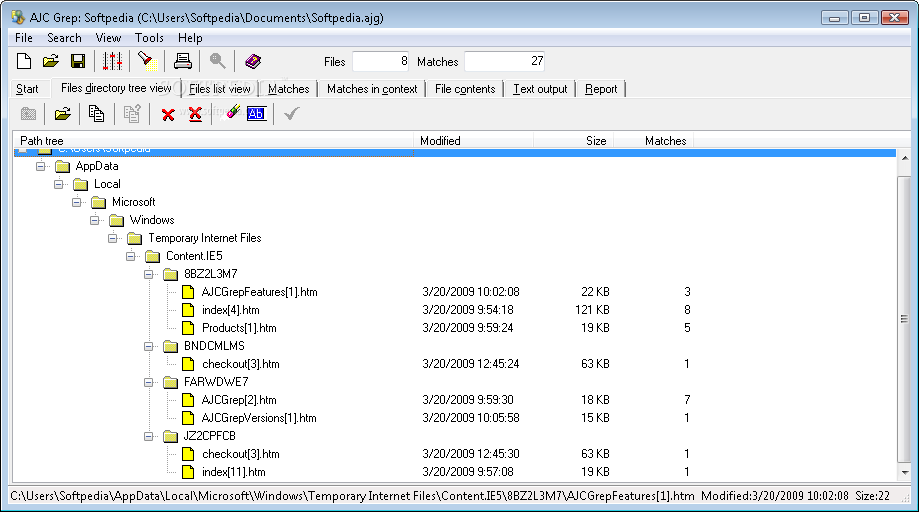The width and height of the screenshot is (919, 512).
Task: Click the JZ2CPFCB folder icon
Action: [171, 436]
